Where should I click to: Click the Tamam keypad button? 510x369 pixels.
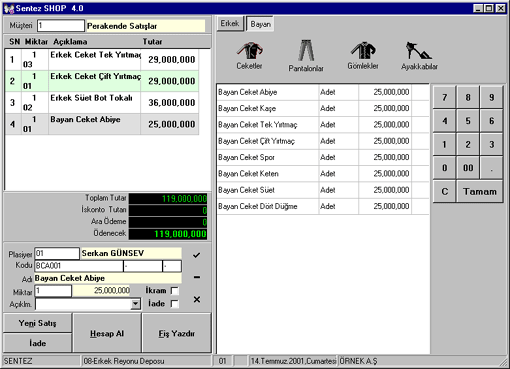pos(480,192)
